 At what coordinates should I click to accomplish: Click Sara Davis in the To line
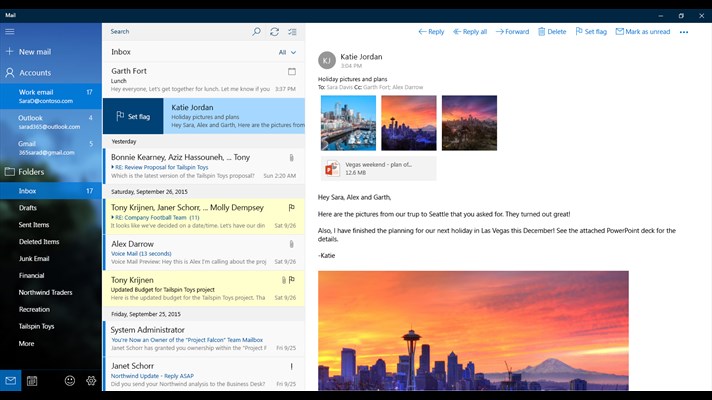tap(339, 87)
